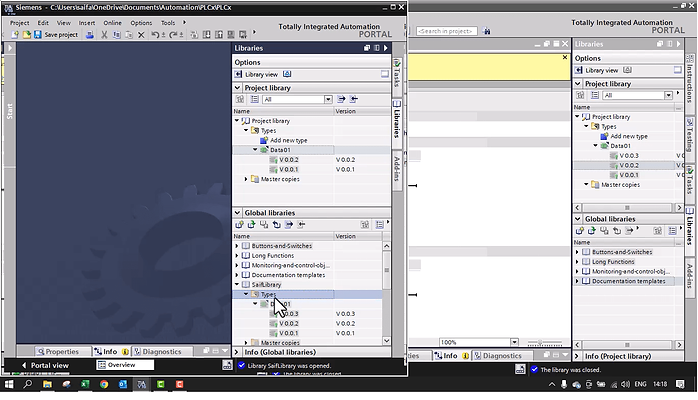Select V 0.0.2 in the back window Project library
This screenshot has width=698, height=400.
coord(629,165)
